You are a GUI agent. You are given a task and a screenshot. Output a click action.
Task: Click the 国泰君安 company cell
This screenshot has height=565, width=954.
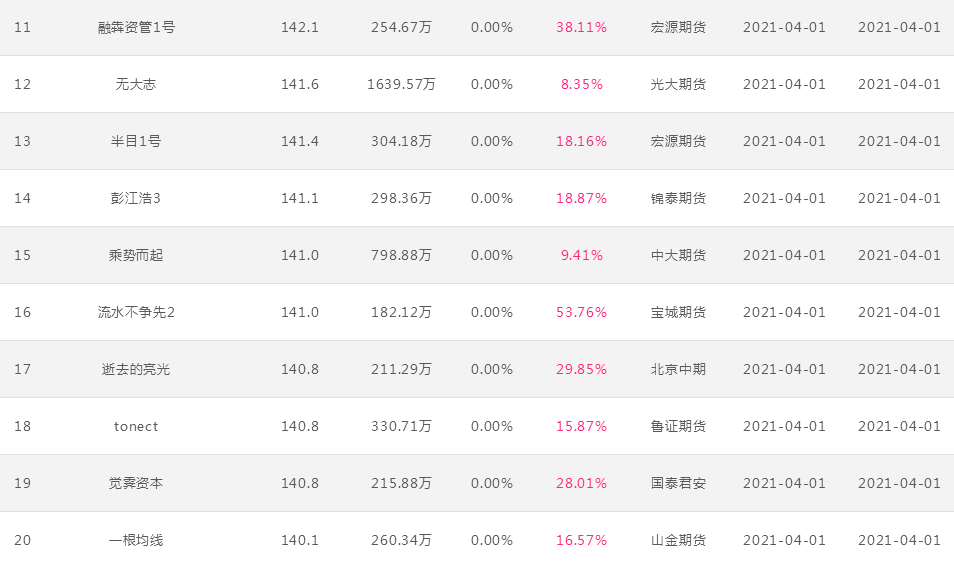678,483
